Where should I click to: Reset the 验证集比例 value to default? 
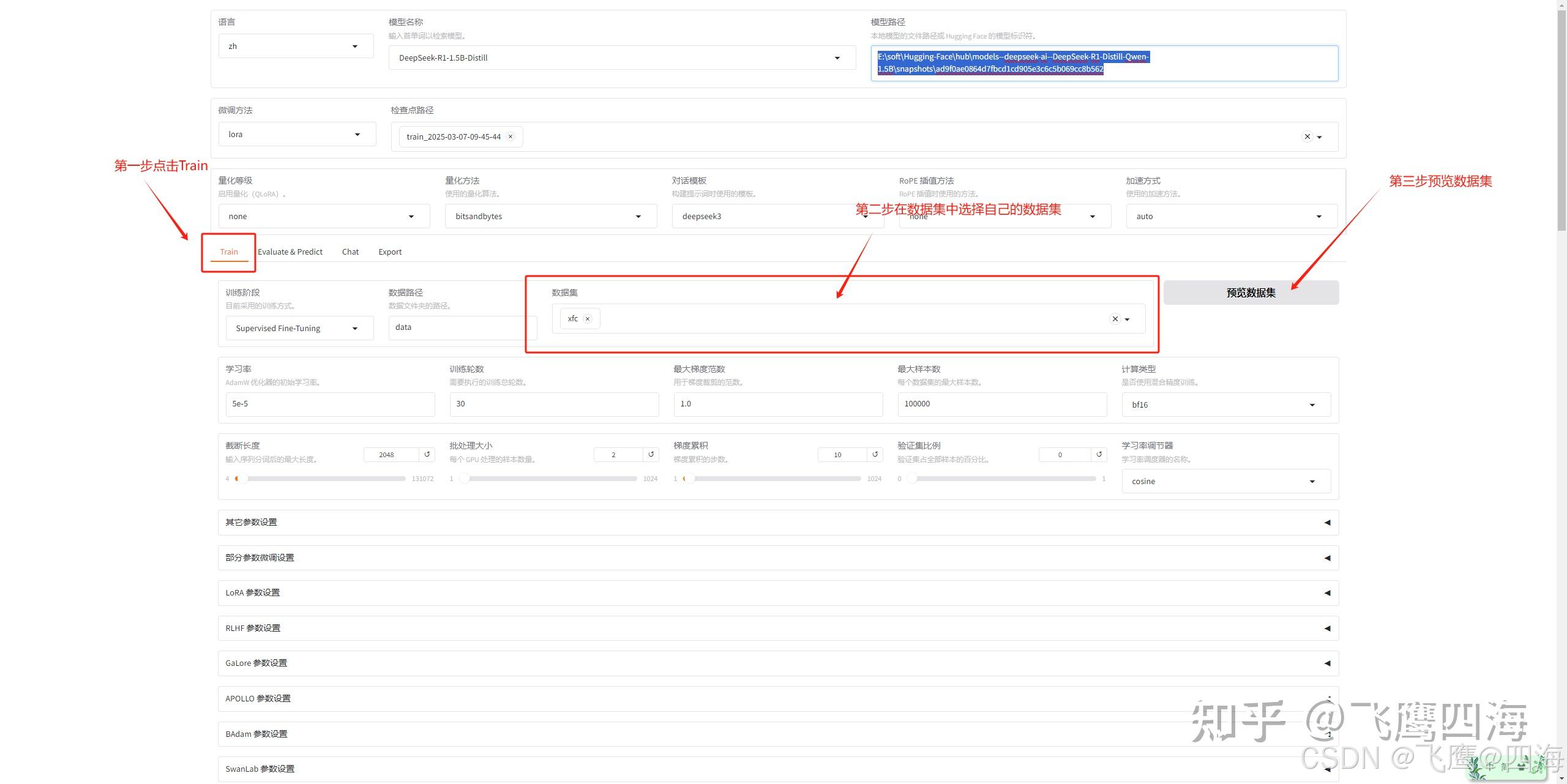pyautogui.click(x=1099, y=455)
